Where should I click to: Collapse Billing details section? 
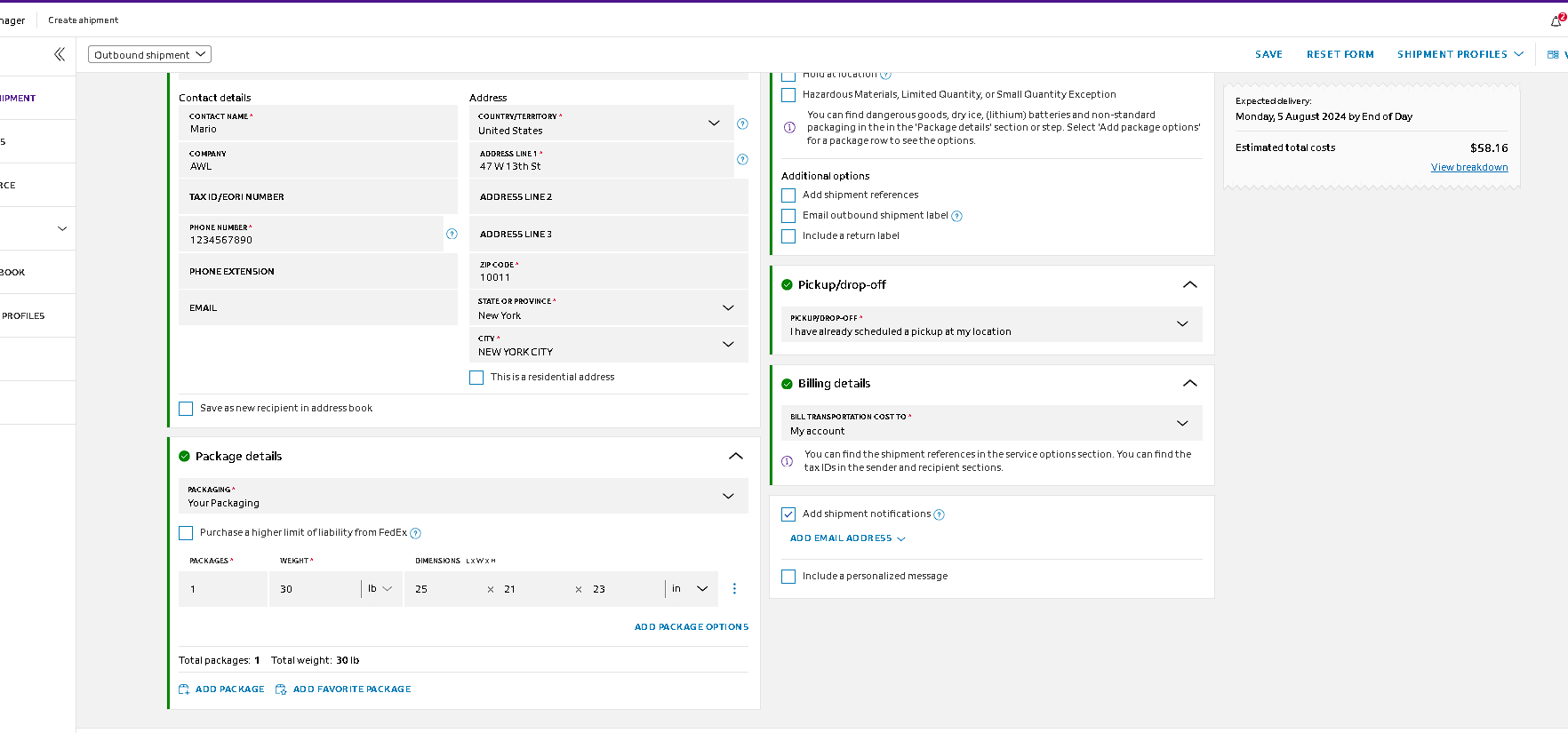1190,384
